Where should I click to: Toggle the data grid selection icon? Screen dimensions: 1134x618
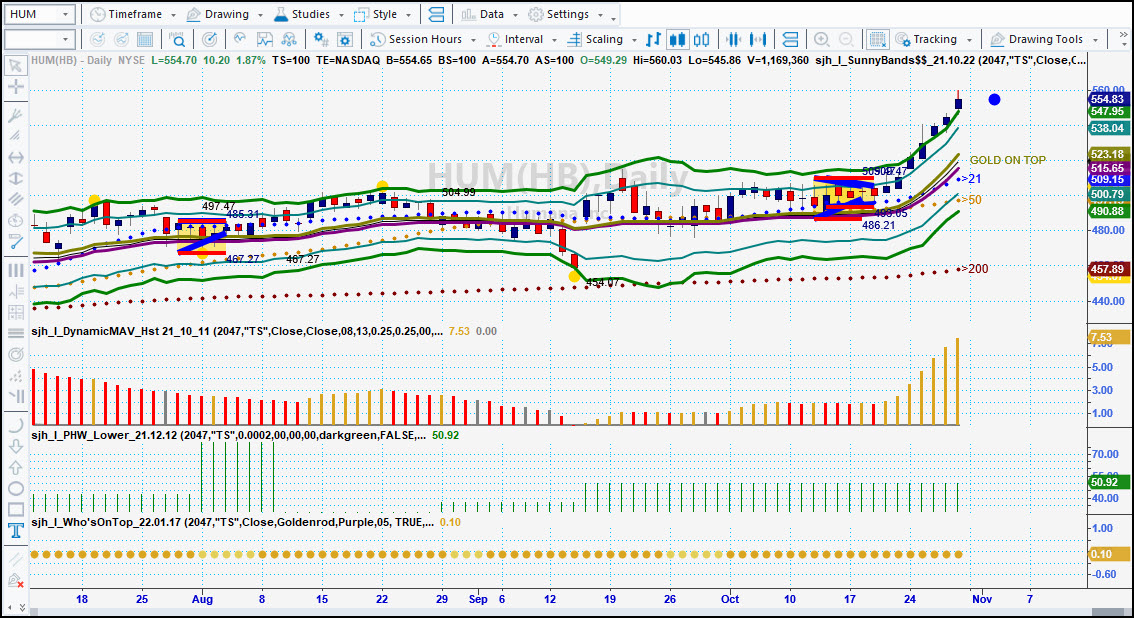tap(877, 39)
